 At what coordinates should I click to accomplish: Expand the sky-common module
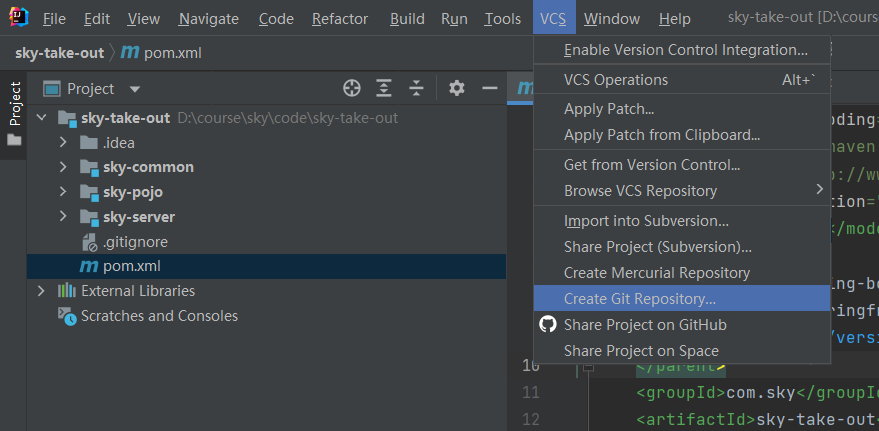(x=63, y=168)
